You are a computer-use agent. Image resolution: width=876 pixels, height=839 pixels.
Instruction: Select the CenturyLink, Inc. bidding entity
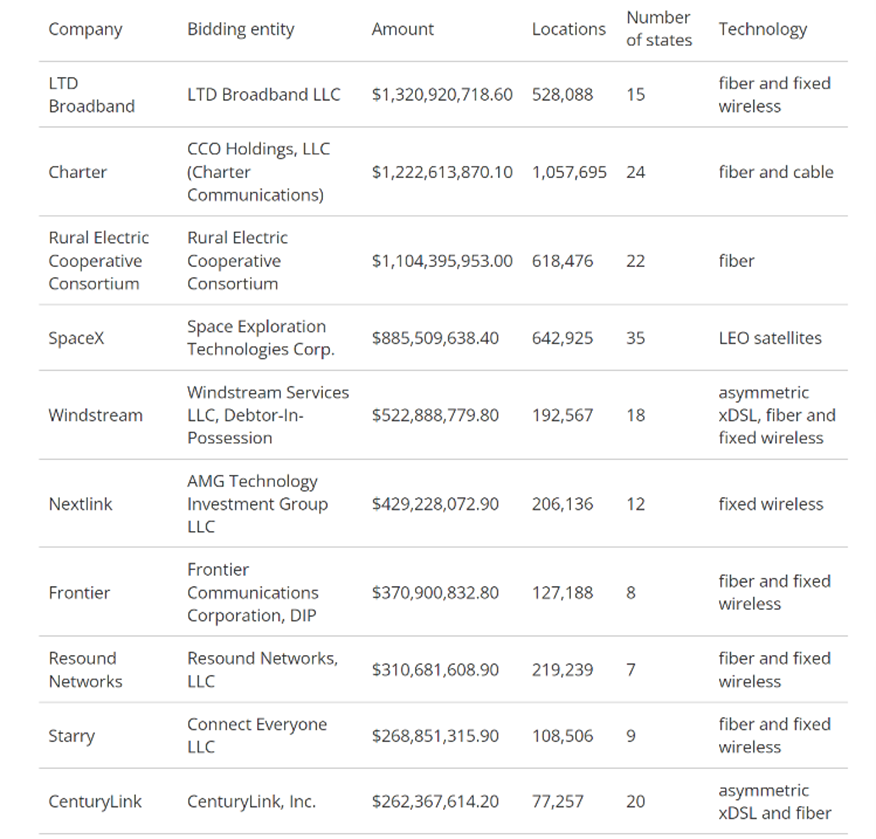(x=251, y=802)
